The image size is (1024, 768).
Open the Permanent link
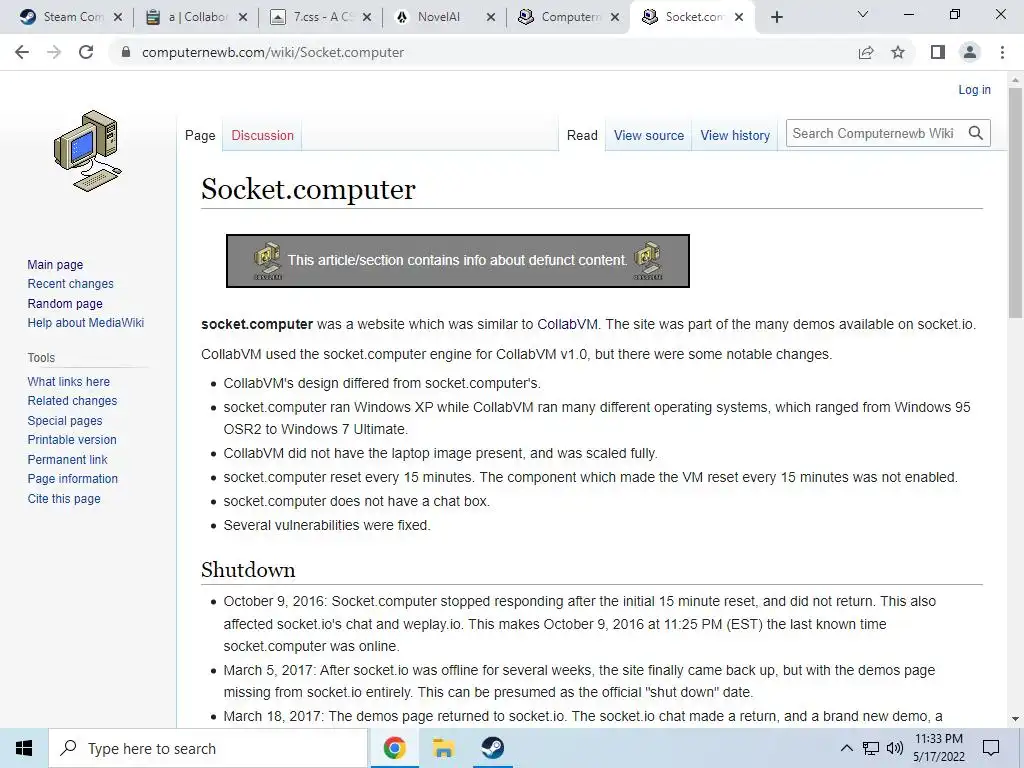67,459
